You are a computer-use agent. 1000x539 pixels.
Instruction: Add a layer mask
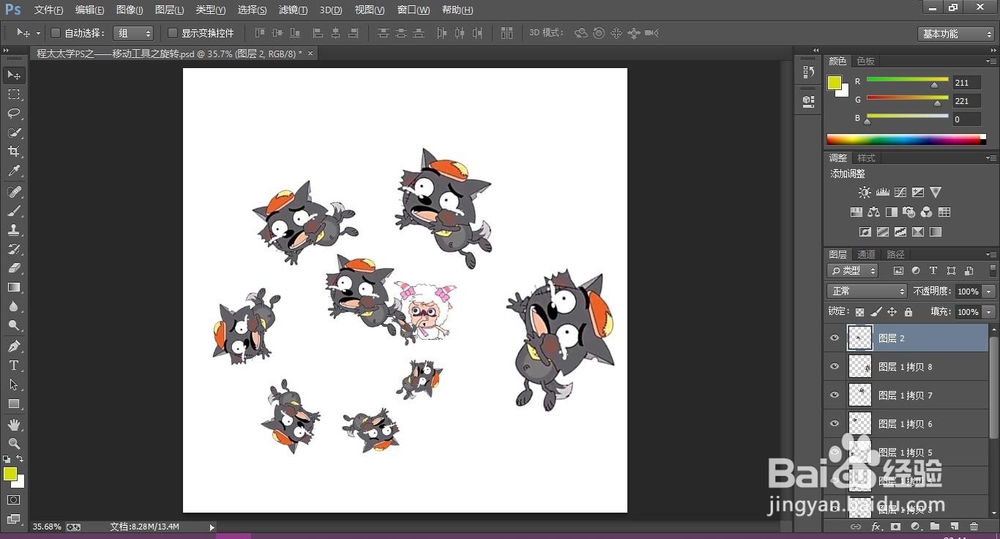895,526
